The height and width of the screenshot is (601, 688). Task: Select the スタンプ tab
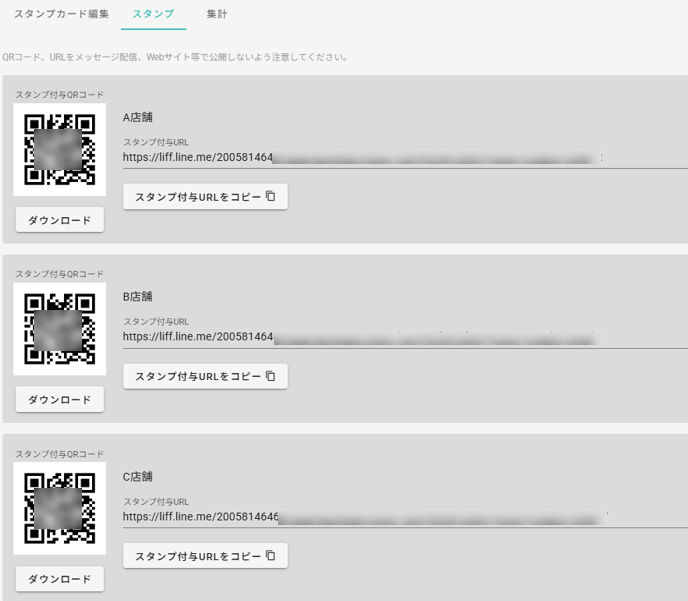(x=153, y=14)
